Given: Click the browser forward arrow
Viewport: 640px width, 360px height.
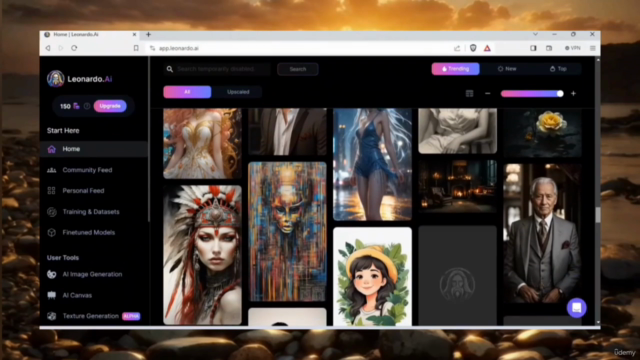Looking at the screenshot, I should coord(61,48).
